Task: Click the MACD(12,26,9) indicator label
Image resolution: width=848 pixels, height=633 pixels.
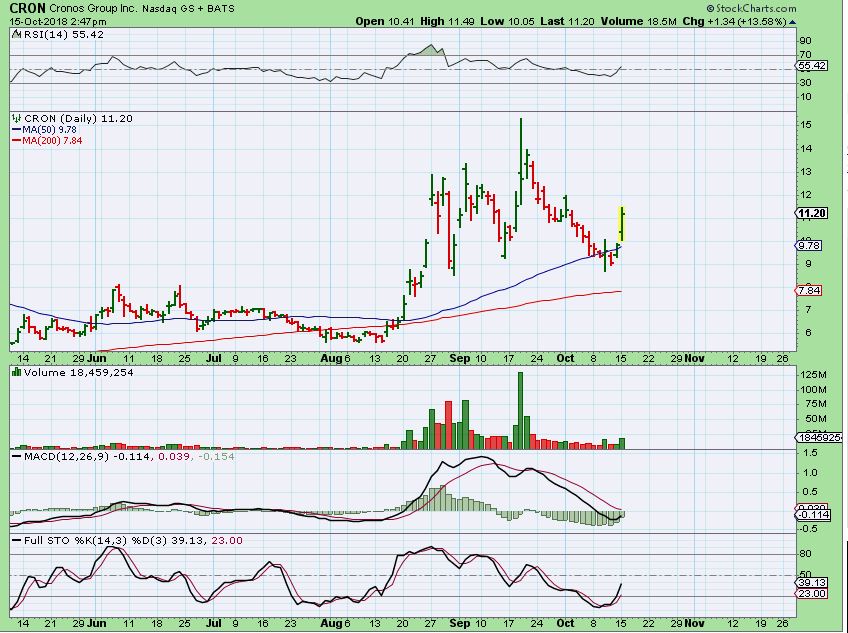Action: point(56,457)
